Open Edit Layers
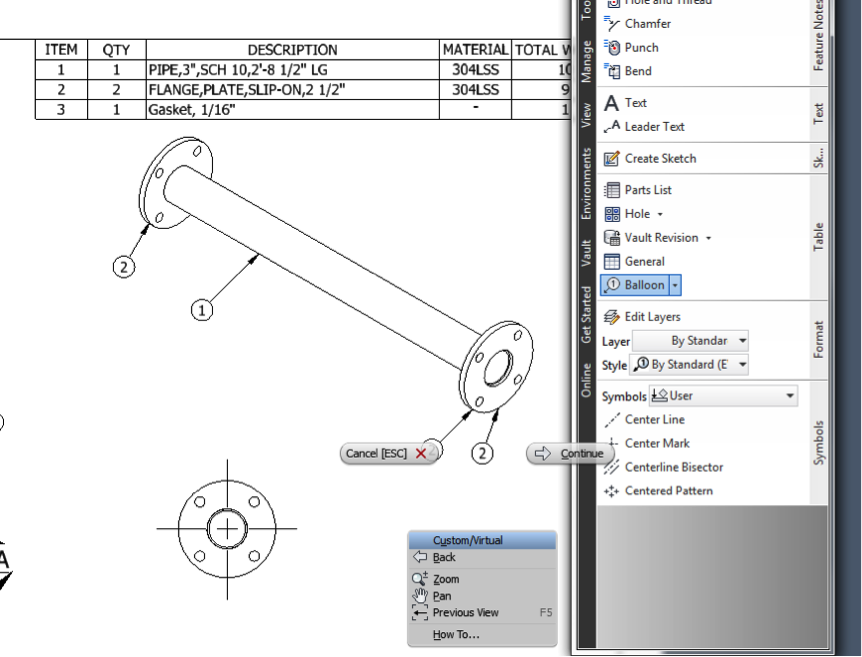Viewport: 862px width, 657px height. point(642,317)
